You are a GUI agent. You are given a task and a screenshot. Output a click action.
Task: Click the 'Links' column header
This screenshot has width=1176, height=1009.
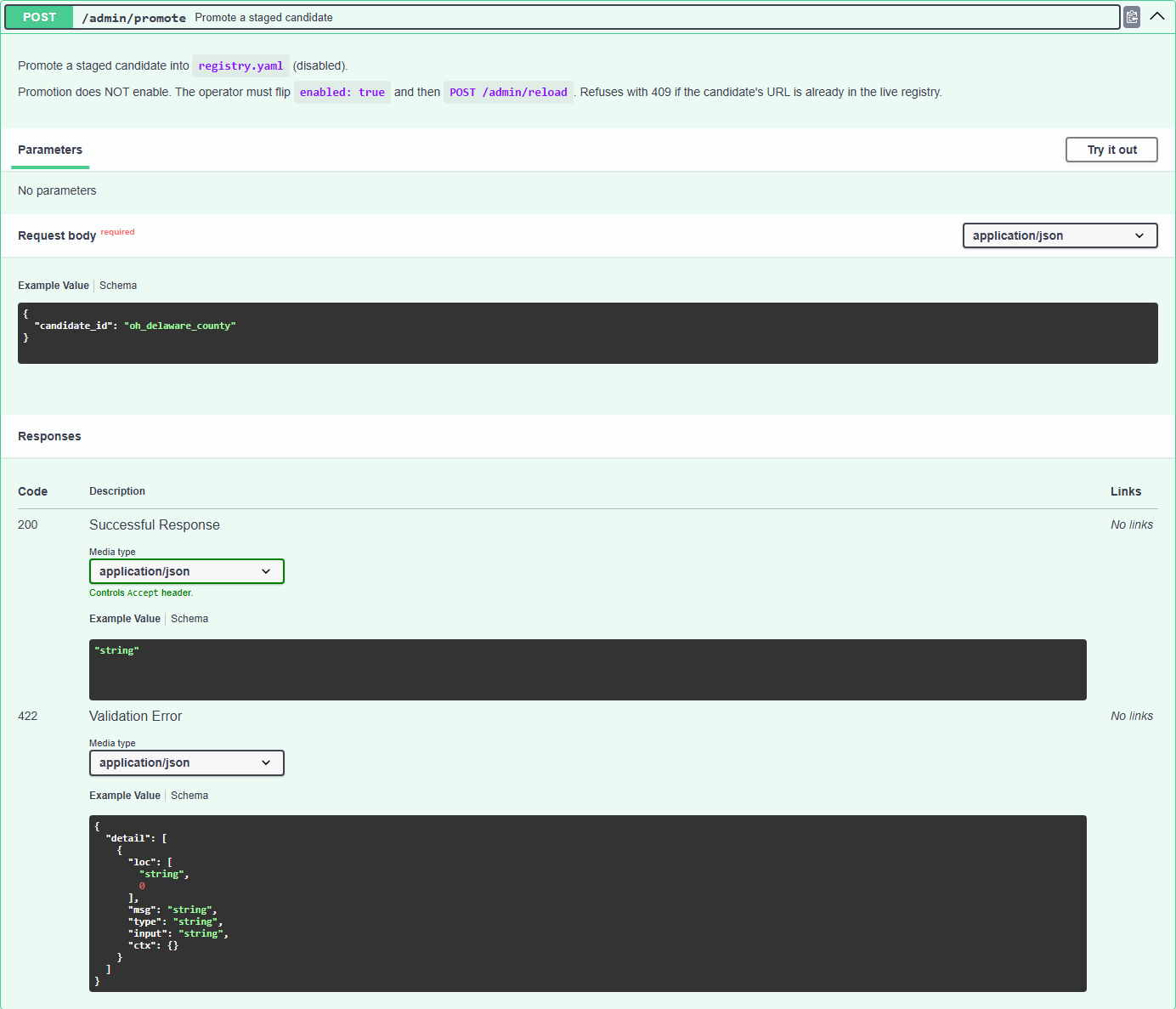1126,491
